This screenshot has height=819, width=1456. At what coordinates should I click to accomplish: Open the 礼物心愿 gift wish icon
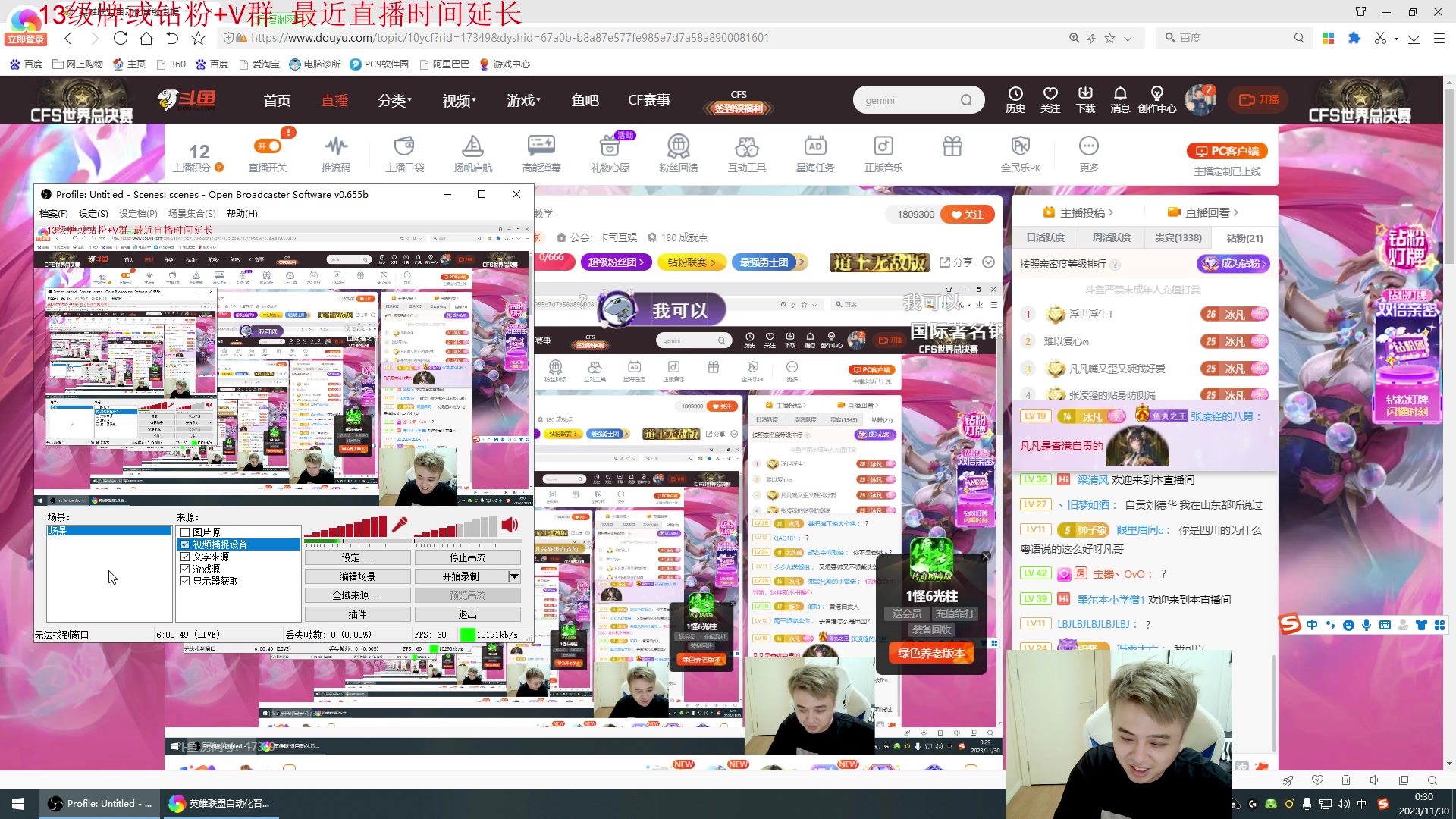point(610,155)
